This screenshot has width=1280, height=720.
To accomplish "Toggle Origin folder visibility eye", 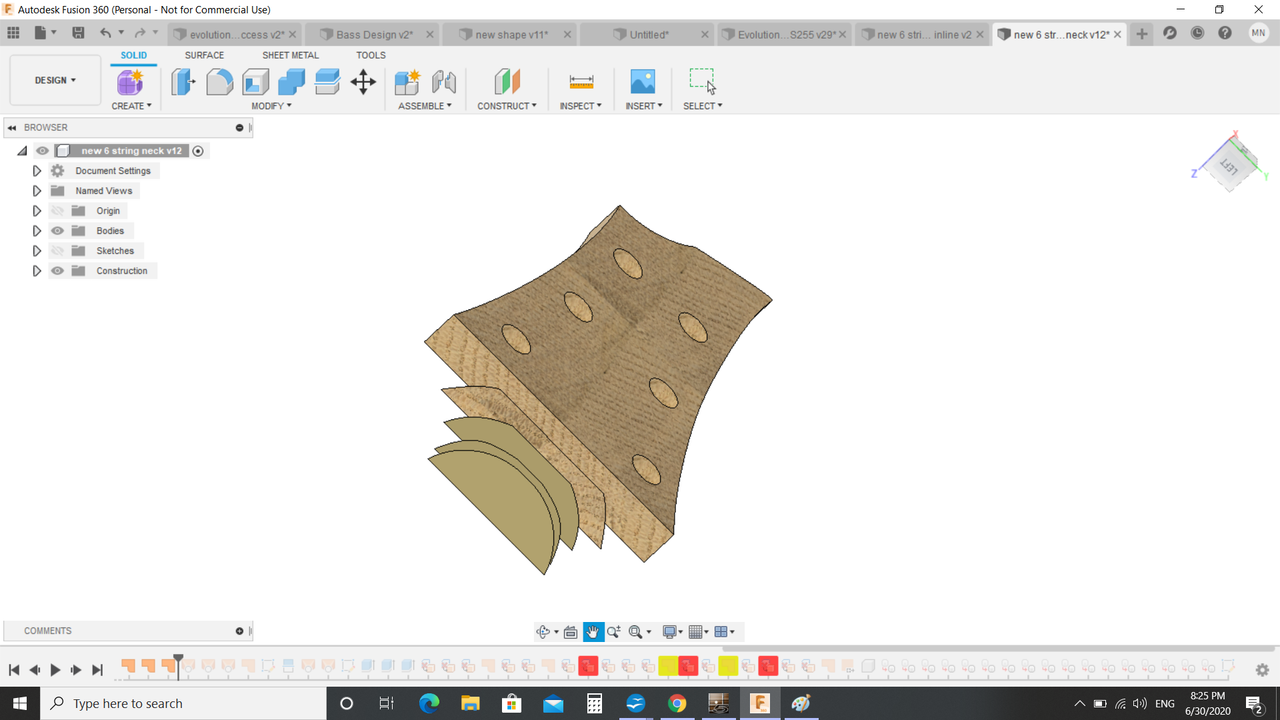I will pyautogui.click(x=57, y=211).
